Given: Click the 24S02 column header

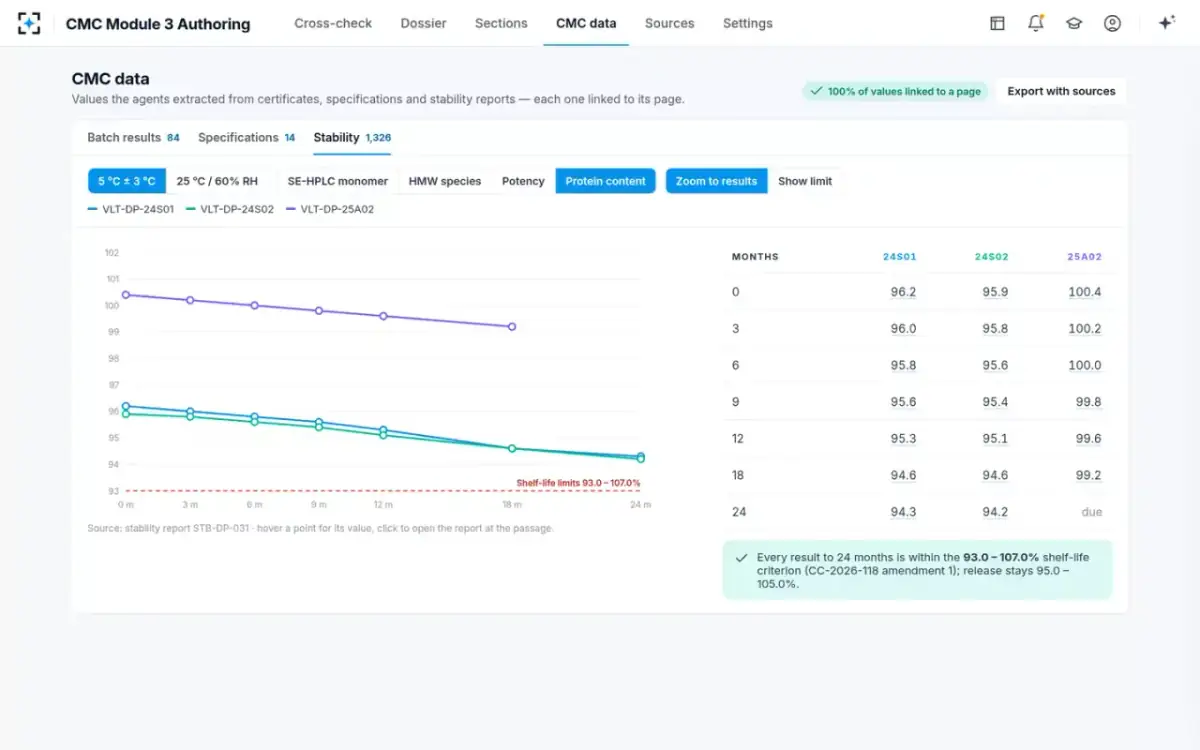Looking at the screenshot, I should [991, 257].
